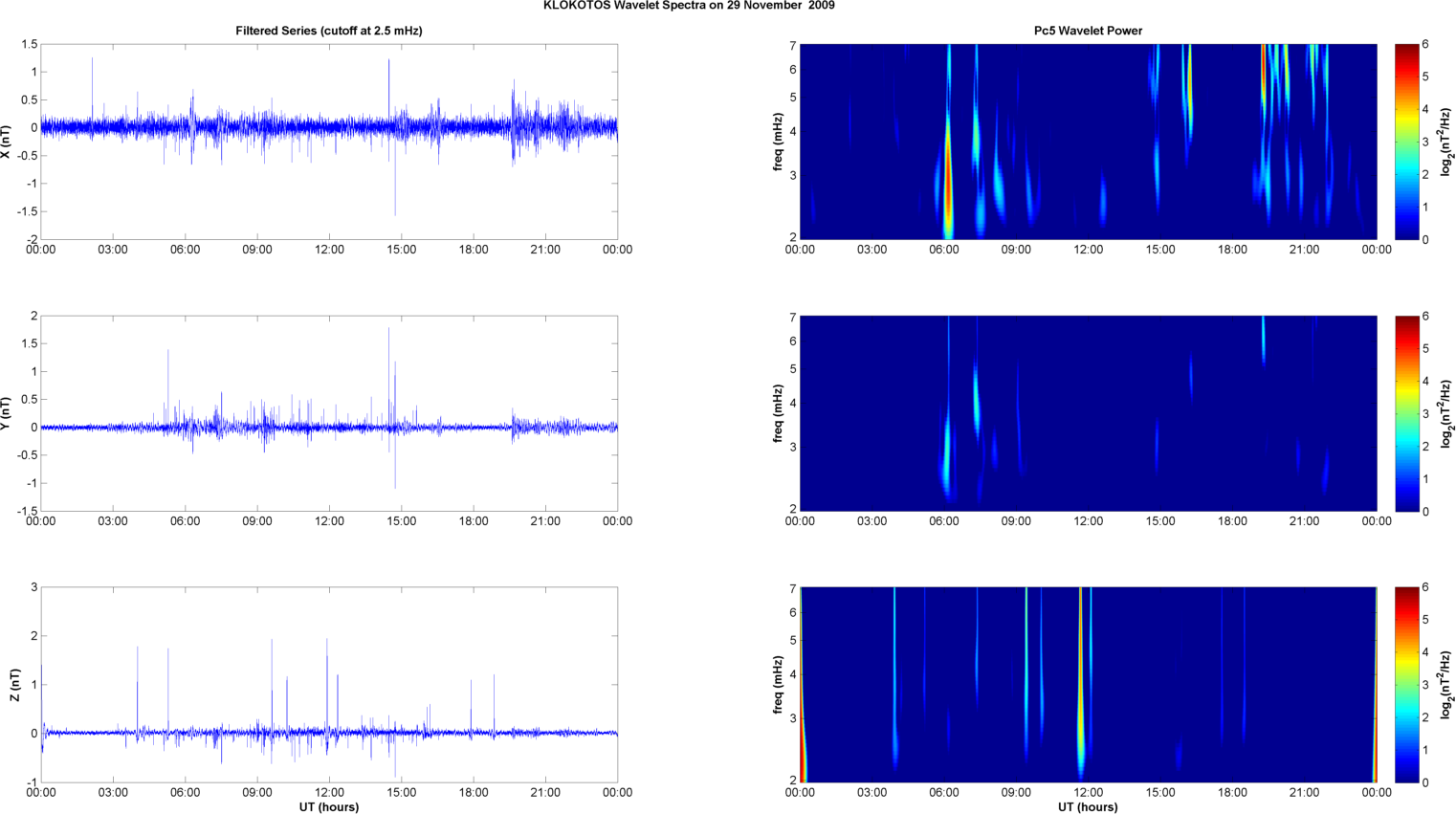Screen dimensions: 1456x814
Task: Select '15:00' tick under the Y time series
Action: pyautogui.click(x=401, y=521)
